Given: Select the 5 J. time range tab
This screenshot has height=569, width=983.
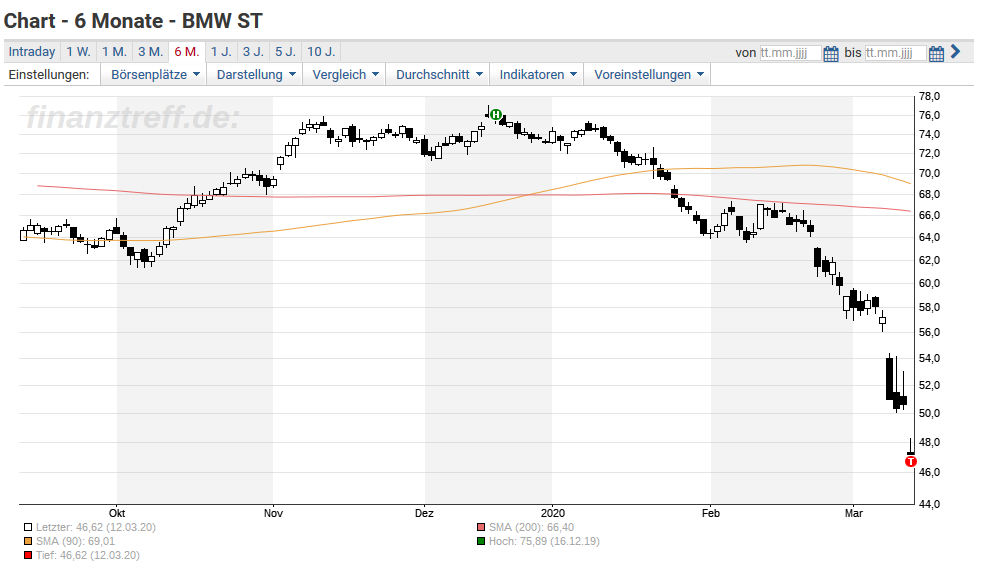Looking at the screenshot, I should 286,51.
